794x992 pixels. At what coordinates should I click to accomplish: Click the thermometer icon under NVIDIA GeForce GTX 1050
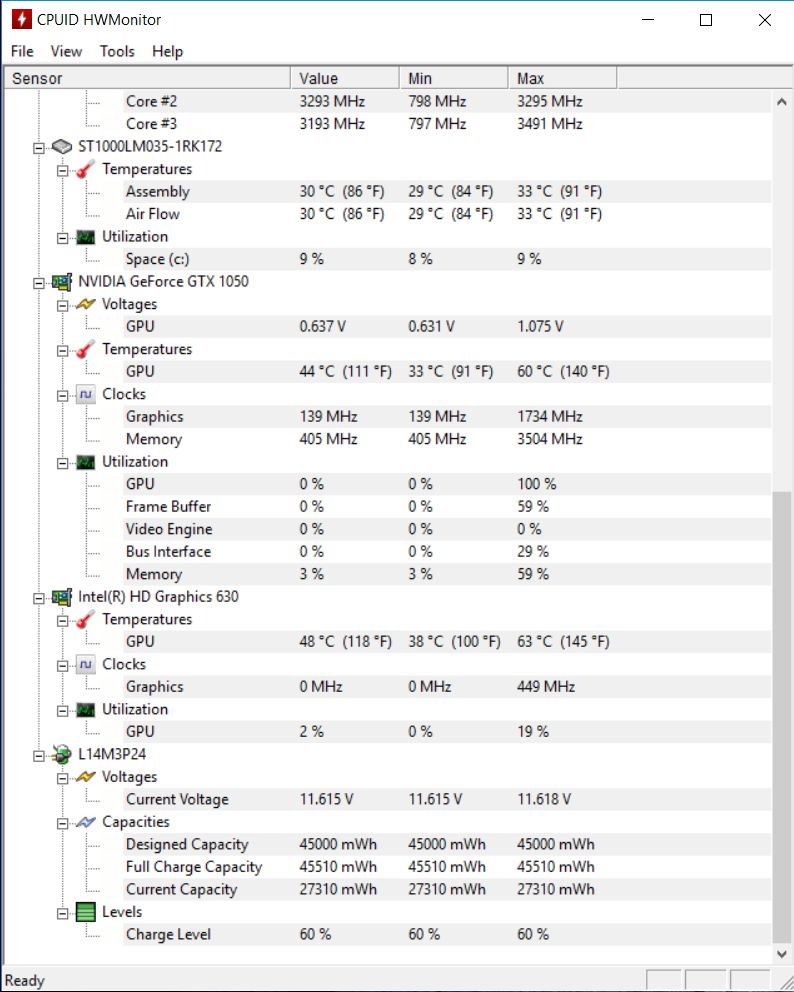(x=86, y=349)
